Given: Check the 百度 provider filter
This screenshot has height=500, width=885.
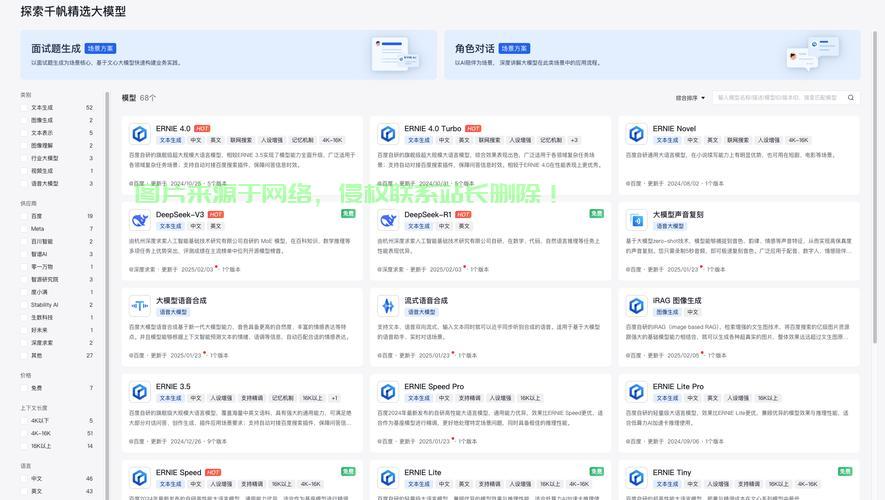Looking at the screenshot, I should [24, 216].
